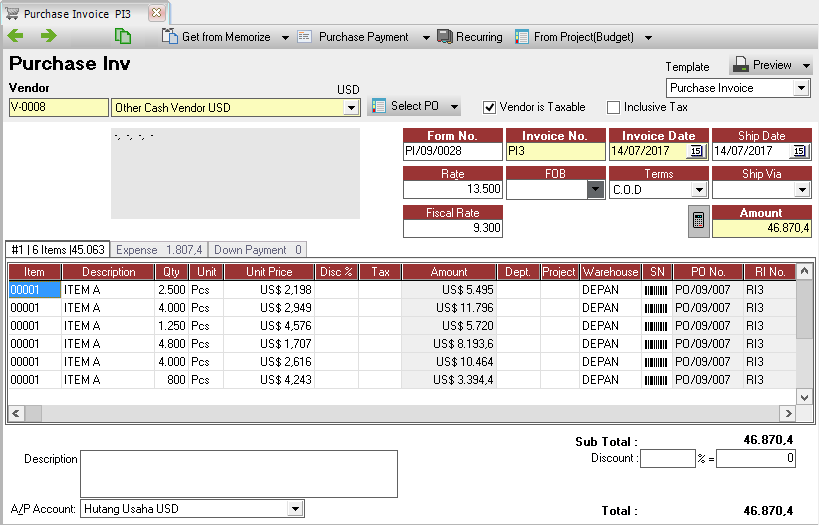Click Invoice No. field PI3

pos(555,151)
